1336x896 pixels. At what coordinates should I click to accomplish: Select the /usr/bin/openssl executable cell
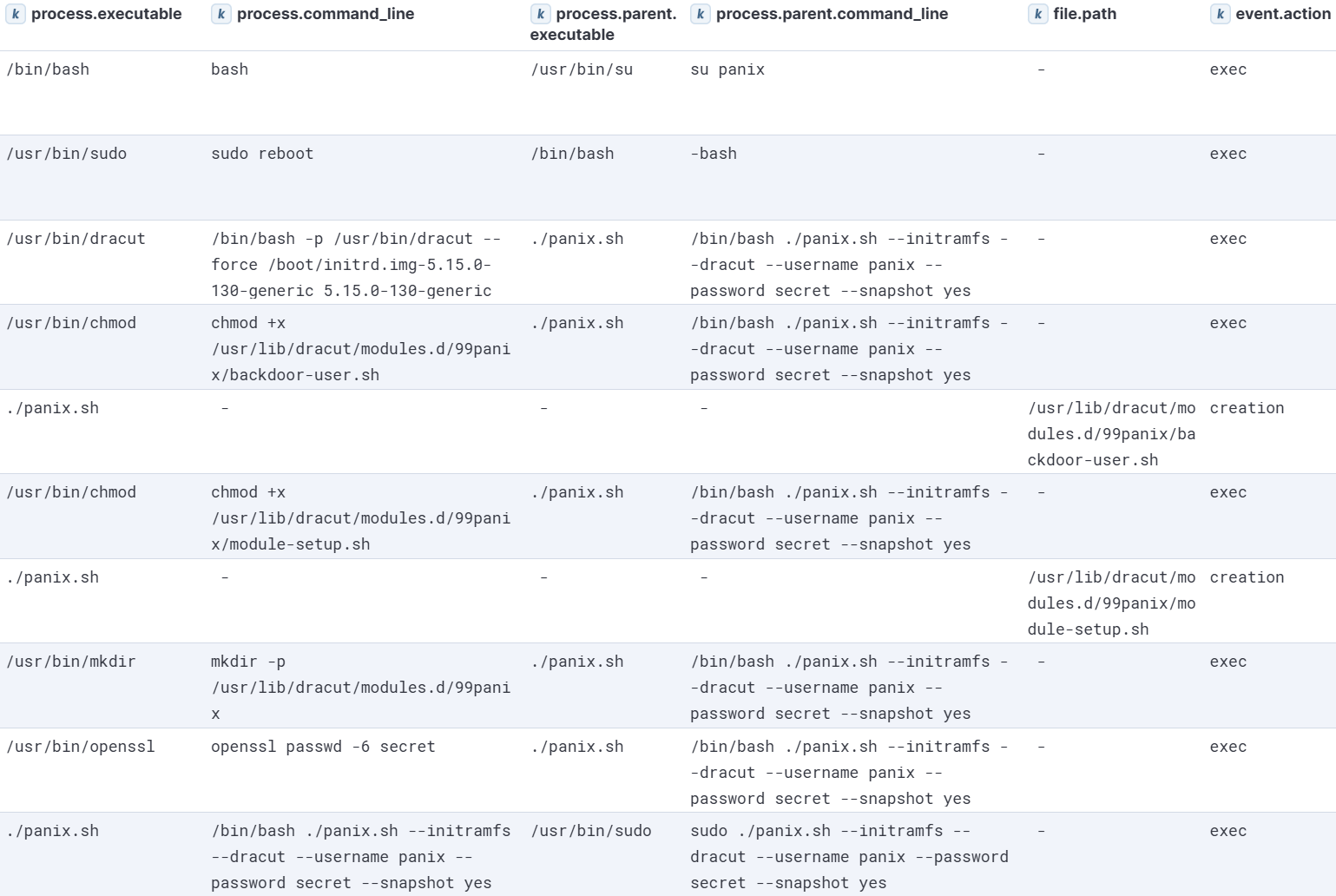[x=81, y=747]
